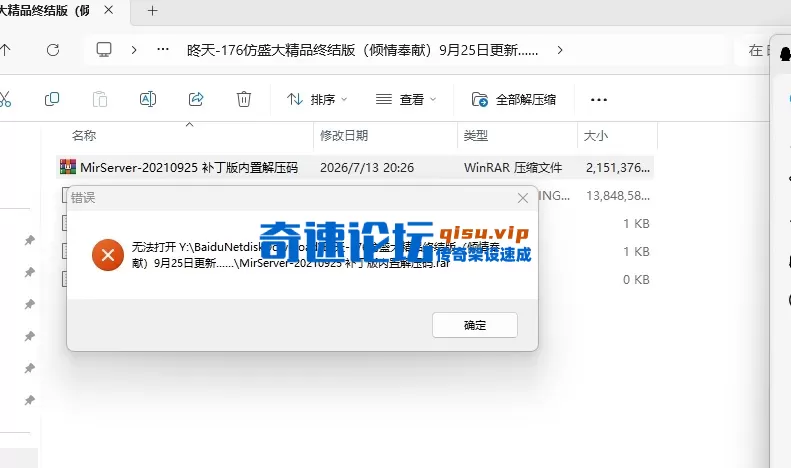Screen dimensions: 791x468
Task: Click the Copy icon in toolbar
Action: 52,99
